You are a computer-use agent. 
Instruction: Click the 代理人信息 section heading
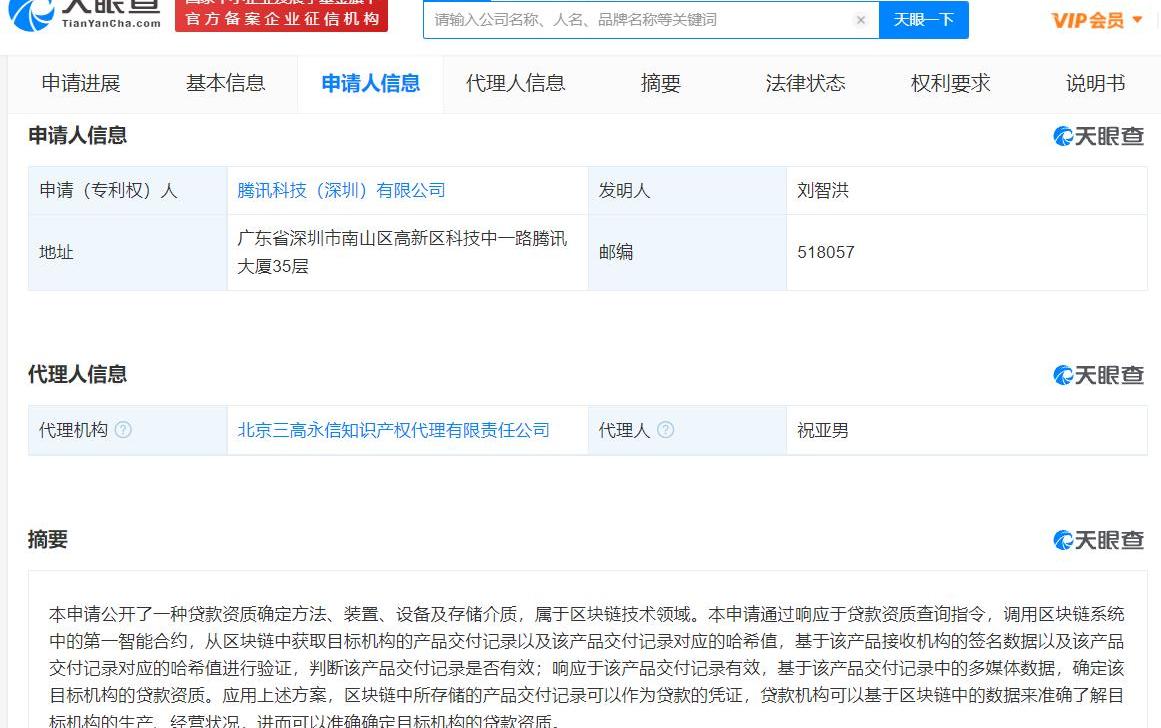point(77,375)
